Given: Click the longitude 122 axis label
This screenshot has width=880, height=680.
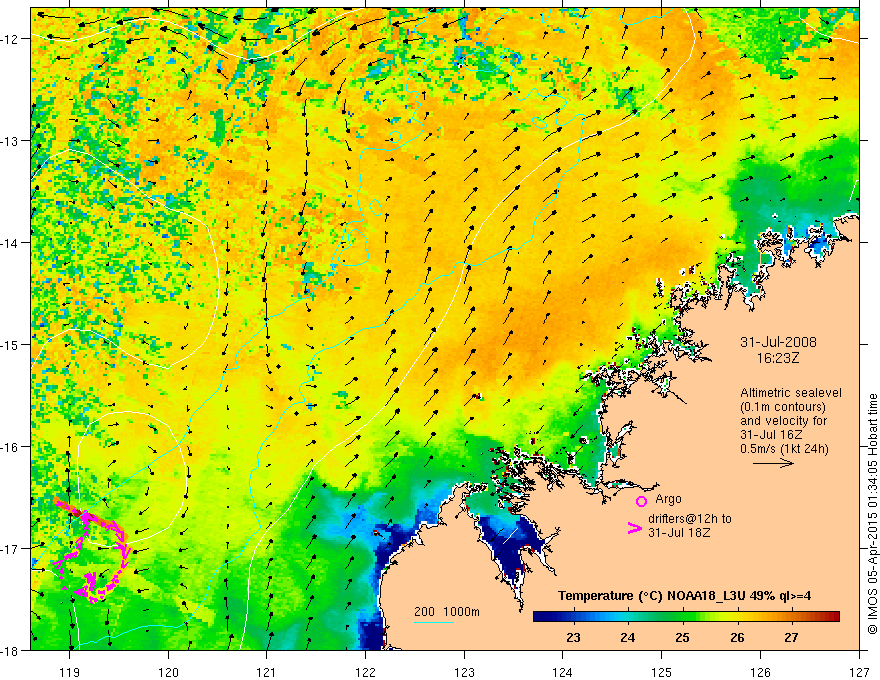Looking at the screenshot, I should (365, 672).
